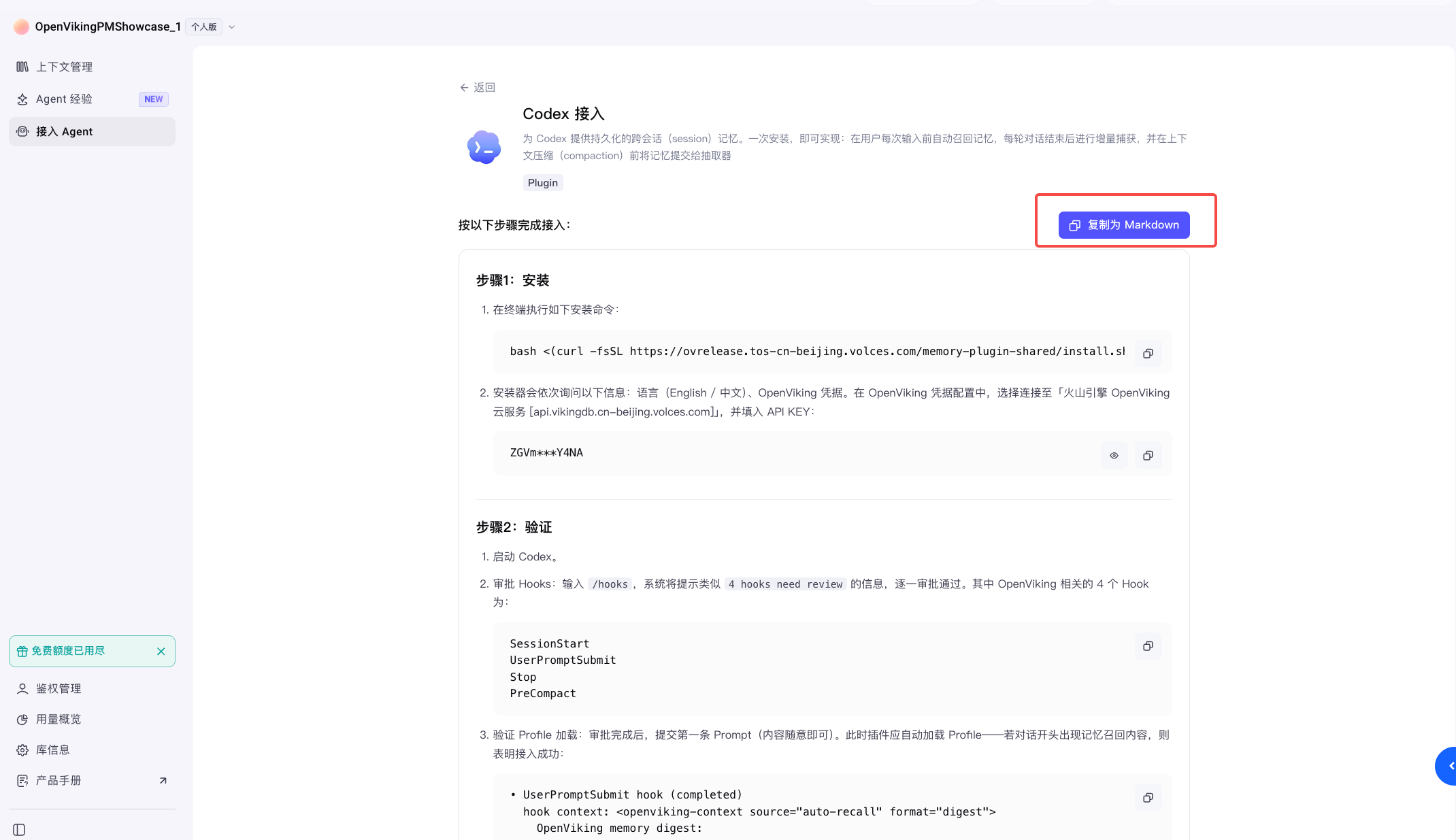Copy the hooks list code block
This screenshot has height=840, width=1456.
pyautogui.click(x=1148, y=646)
